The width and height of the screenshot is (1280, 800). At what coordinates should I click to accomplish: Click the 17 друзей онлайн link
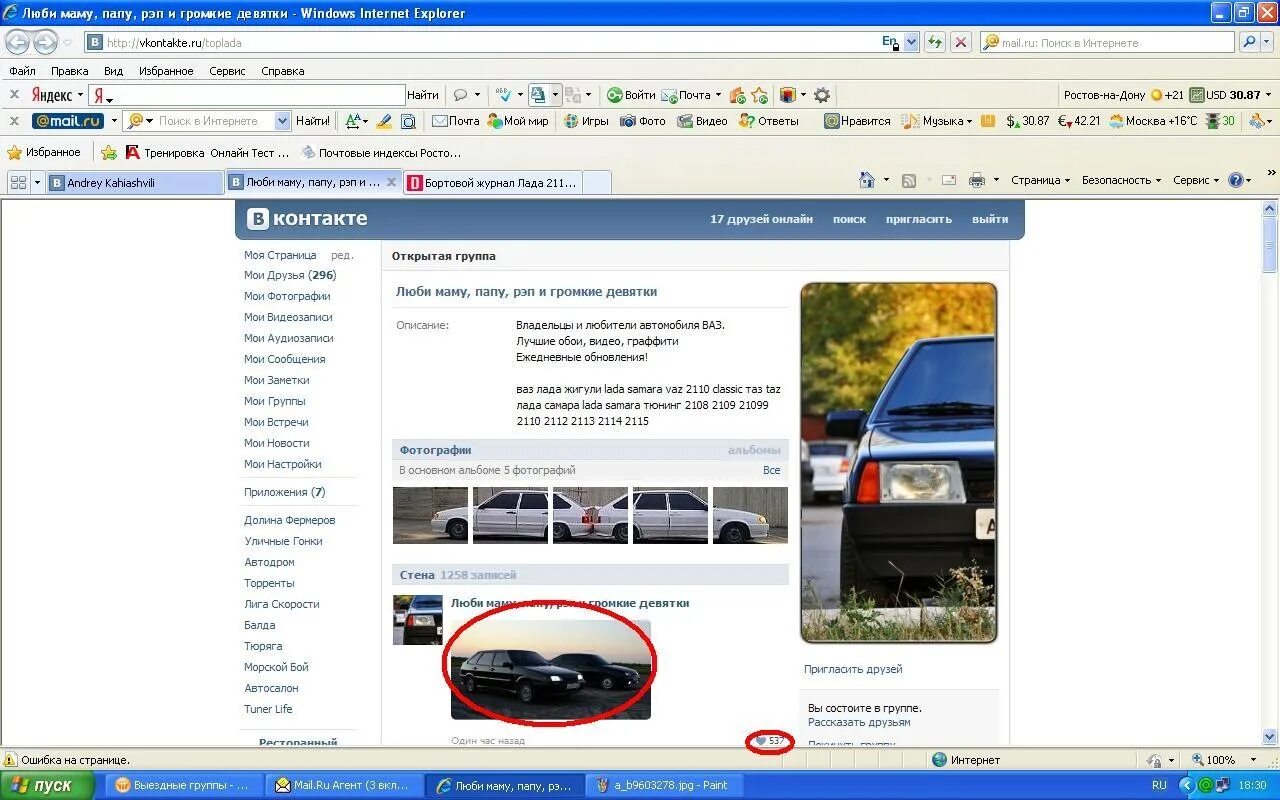click(761, 219)
